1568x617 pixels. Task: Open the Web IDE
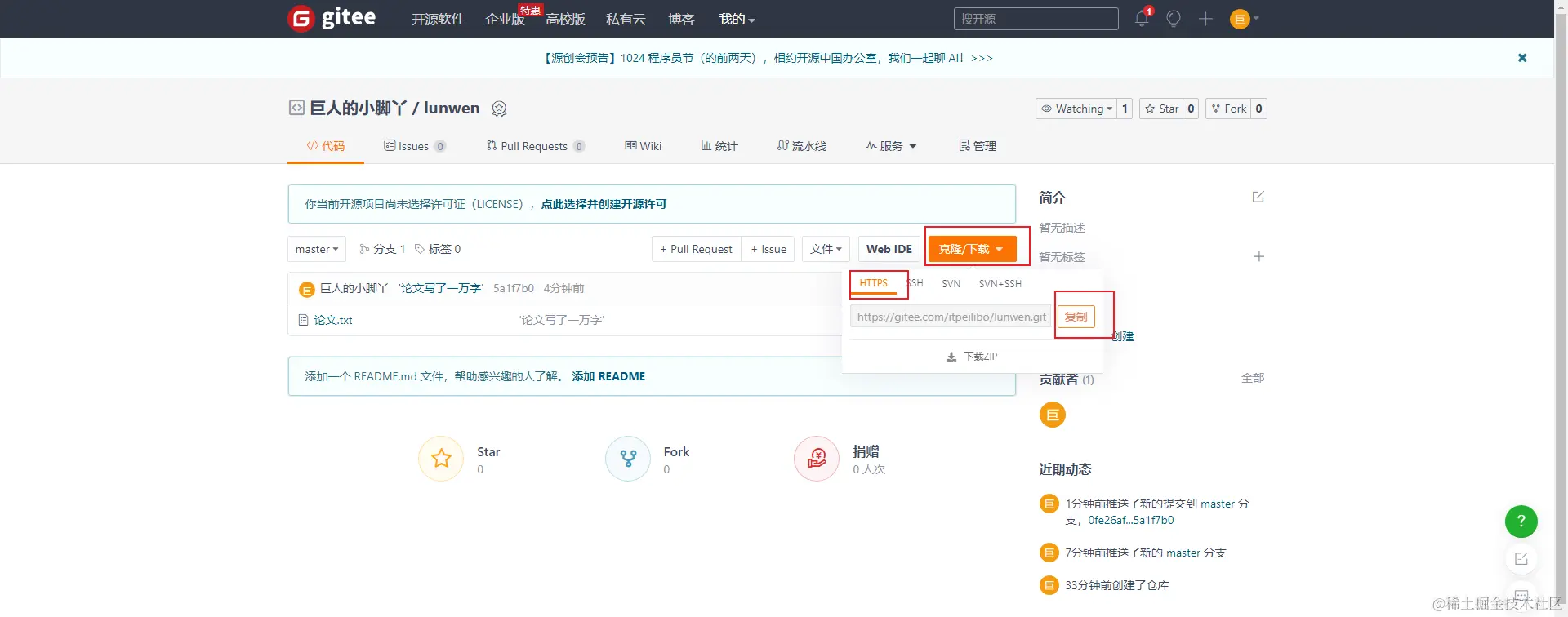pos(889,249)
